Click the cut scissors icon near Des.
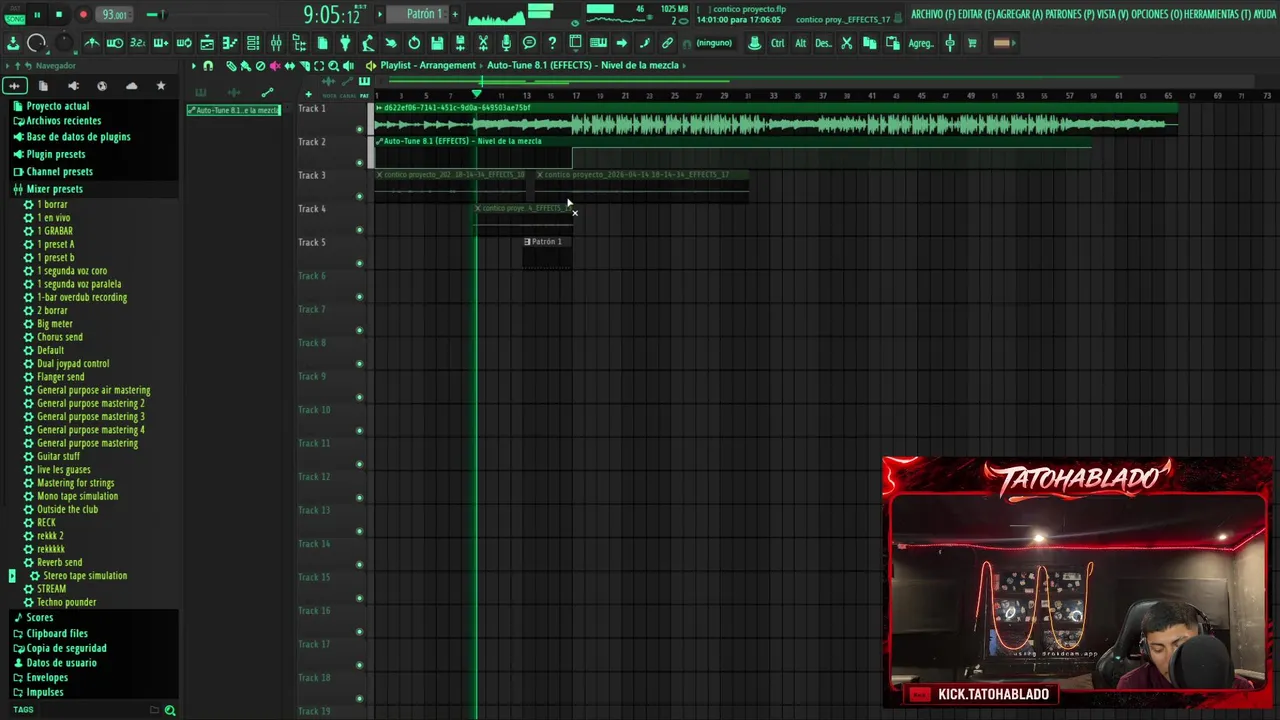The image size is (1280, 720). click(846, 43)
